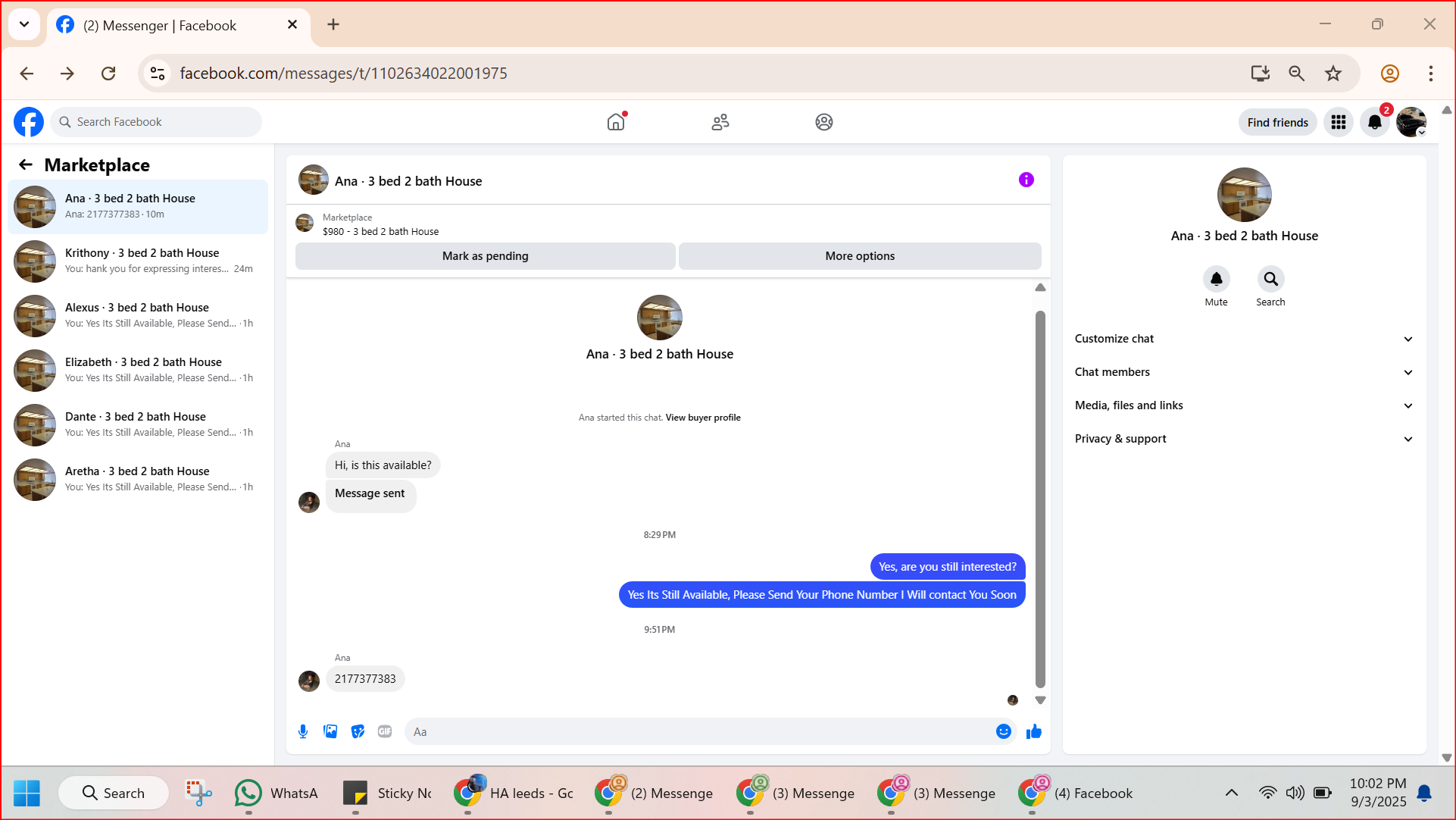Switch to the Messenger | Facebook tab
The width and height of the screenshot is (1456, 820).
click(x=179, y=25)
